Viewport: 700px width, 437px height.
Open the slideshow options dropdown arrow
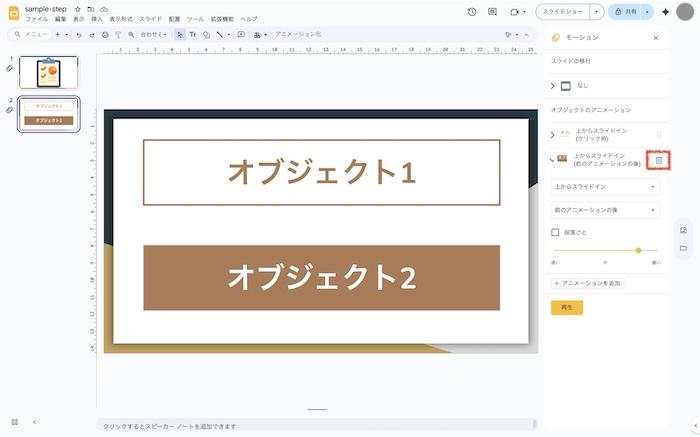(596, 12)
